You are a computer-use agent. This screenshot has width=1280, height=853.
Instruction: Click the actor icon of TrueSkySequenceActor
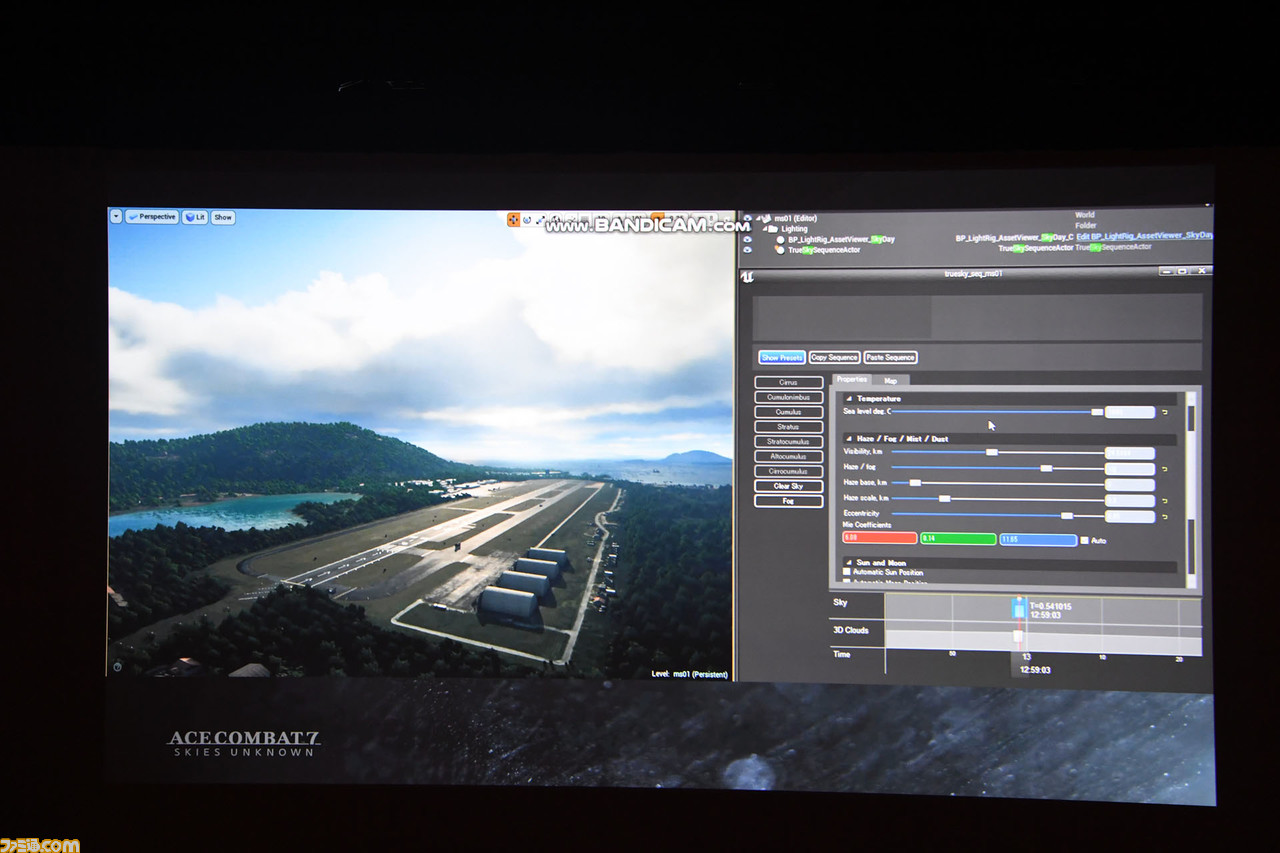point(780,249)
